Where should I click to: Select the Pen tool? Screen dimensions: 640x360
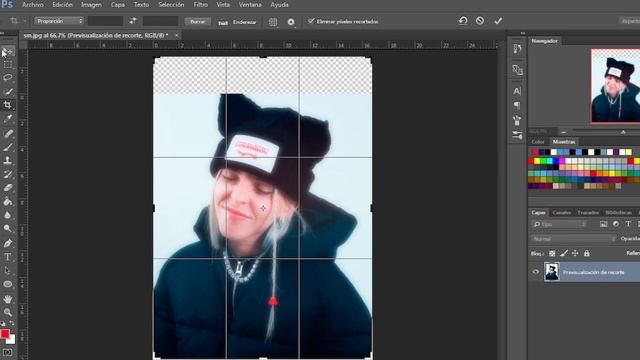[x=8, y=243]
